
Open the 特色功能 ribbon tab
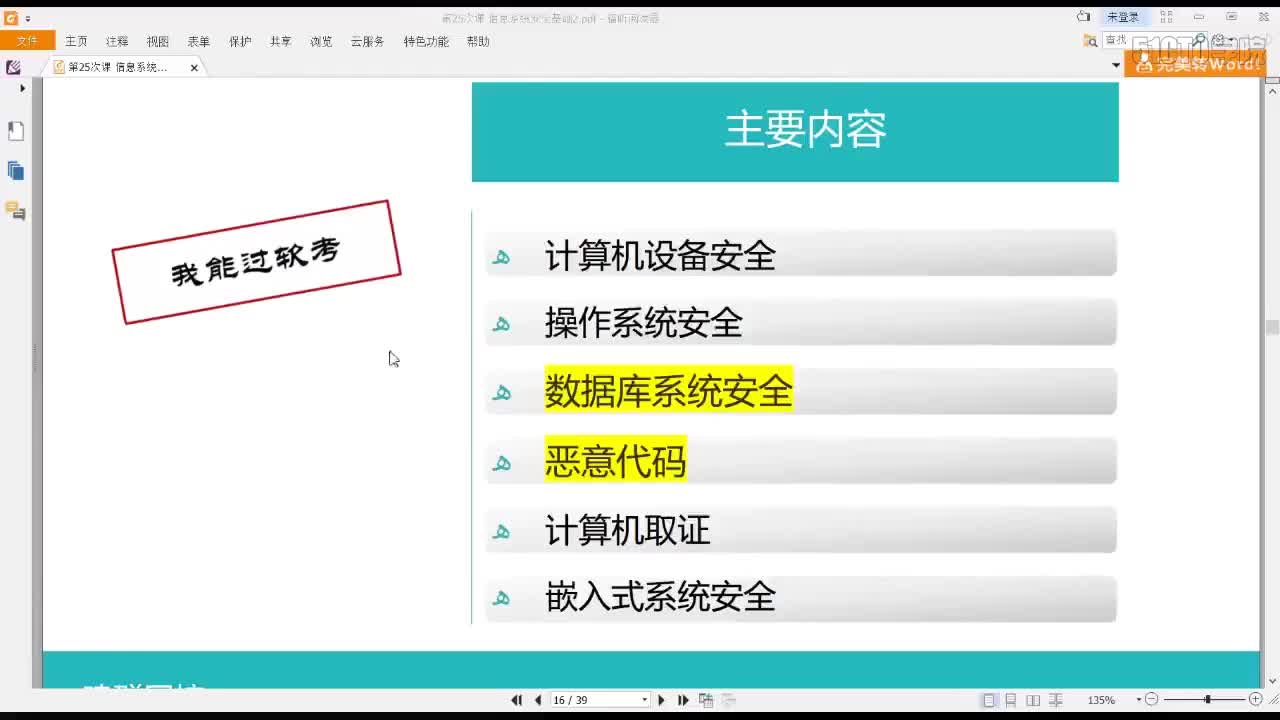426,41
